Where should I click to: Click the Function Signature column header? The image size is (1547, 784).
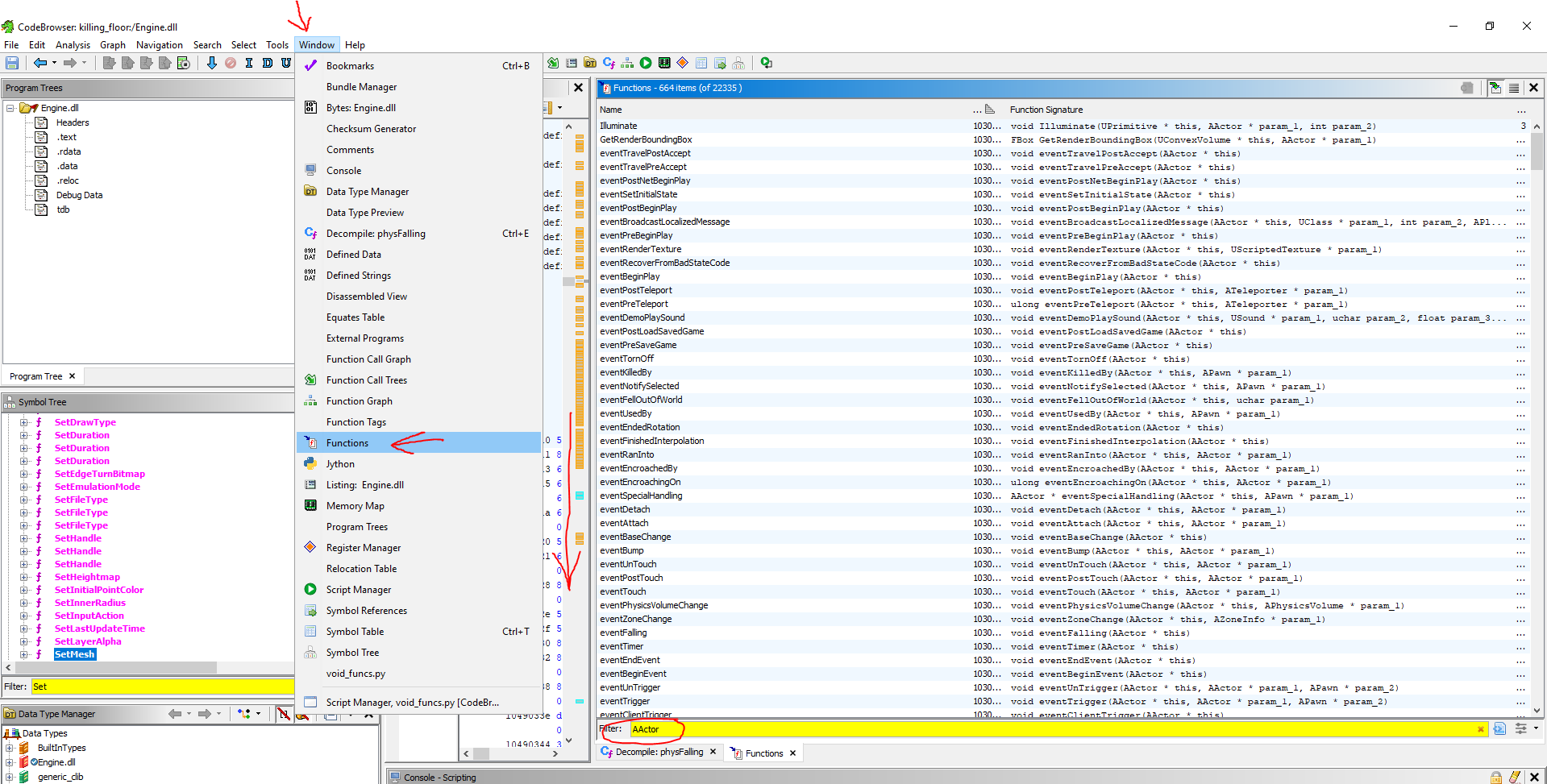[x=1046, y=110]
